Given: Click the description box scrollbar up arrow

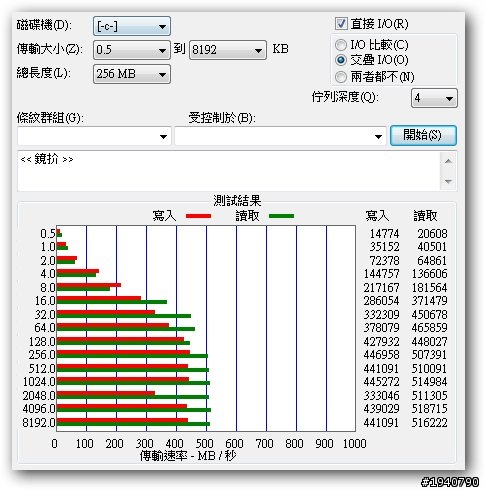Looking at the screenshot, I should pyautogui.click(x=448, y=161).
